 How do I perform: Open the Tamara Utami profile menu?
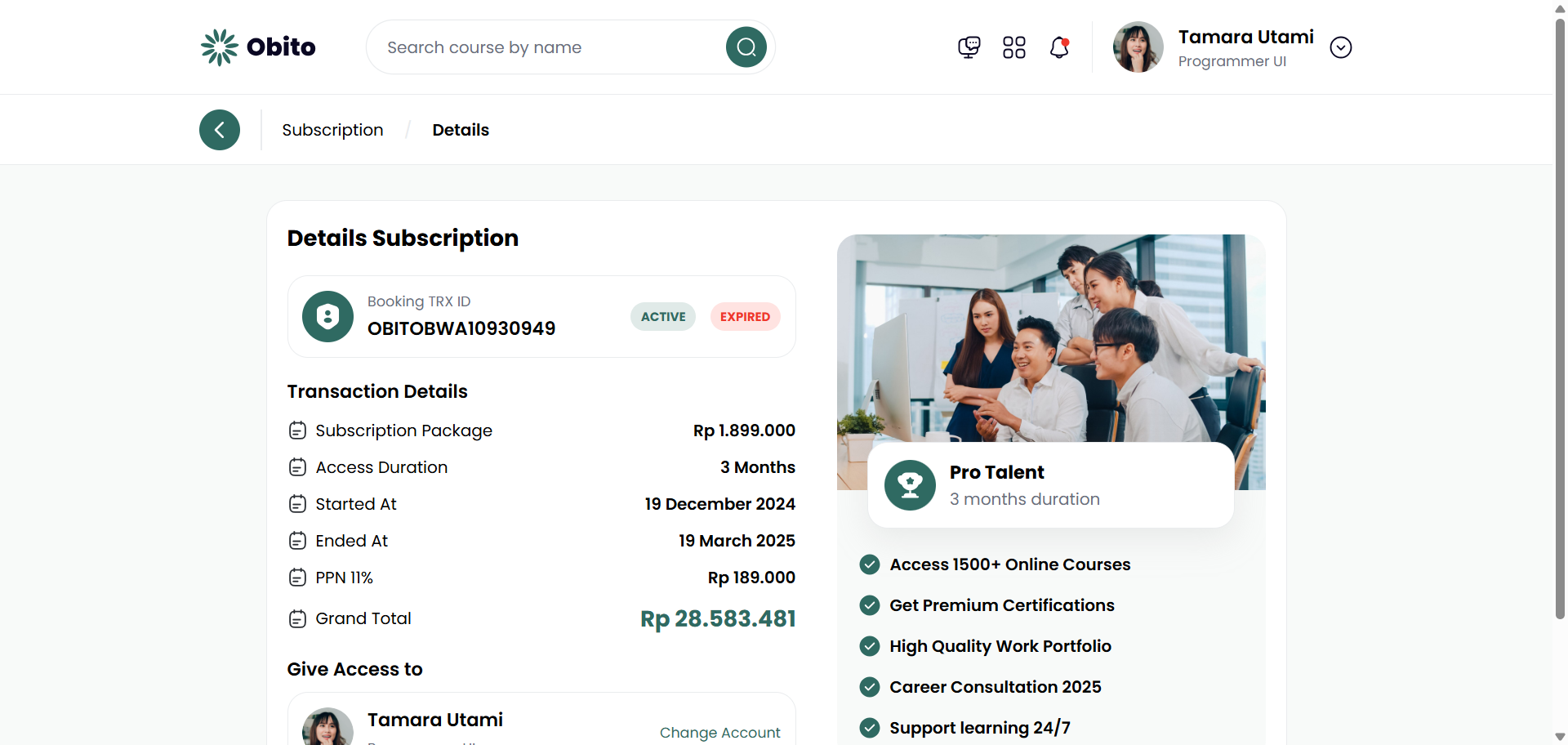point(1245,38)
